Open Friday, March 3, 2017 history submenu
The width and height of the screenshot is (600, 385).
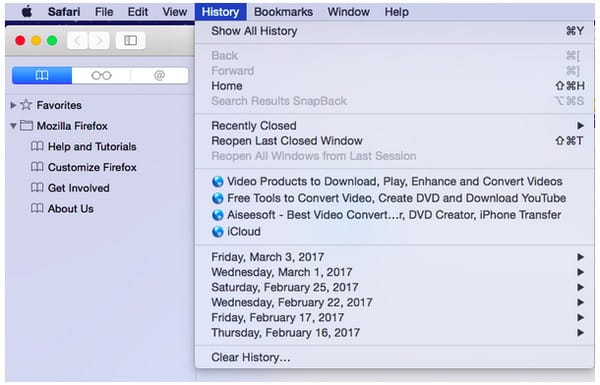click(395, 257)
